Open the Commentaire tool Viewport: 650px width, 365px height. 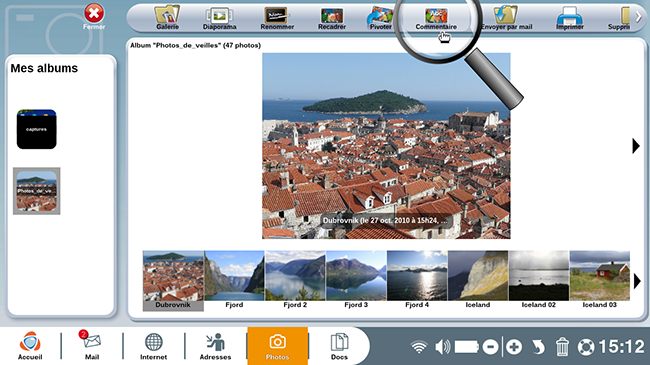(x=436, y=19)
